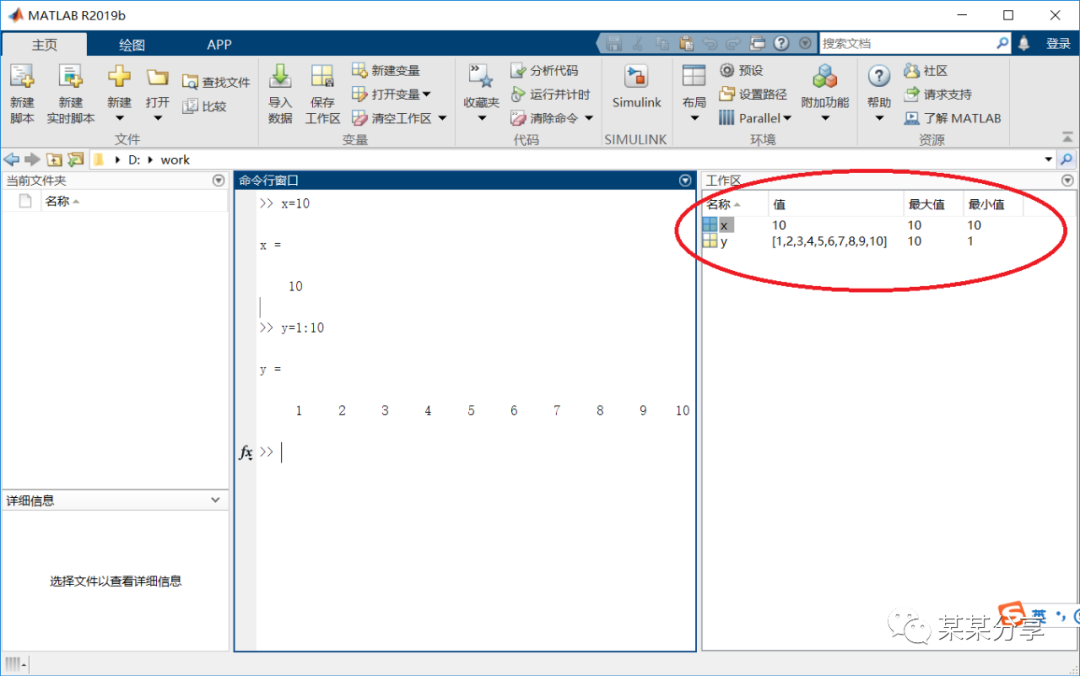Click the D: drive path segment
This screenshot has height=676, width=1080.
click(134, 160)
